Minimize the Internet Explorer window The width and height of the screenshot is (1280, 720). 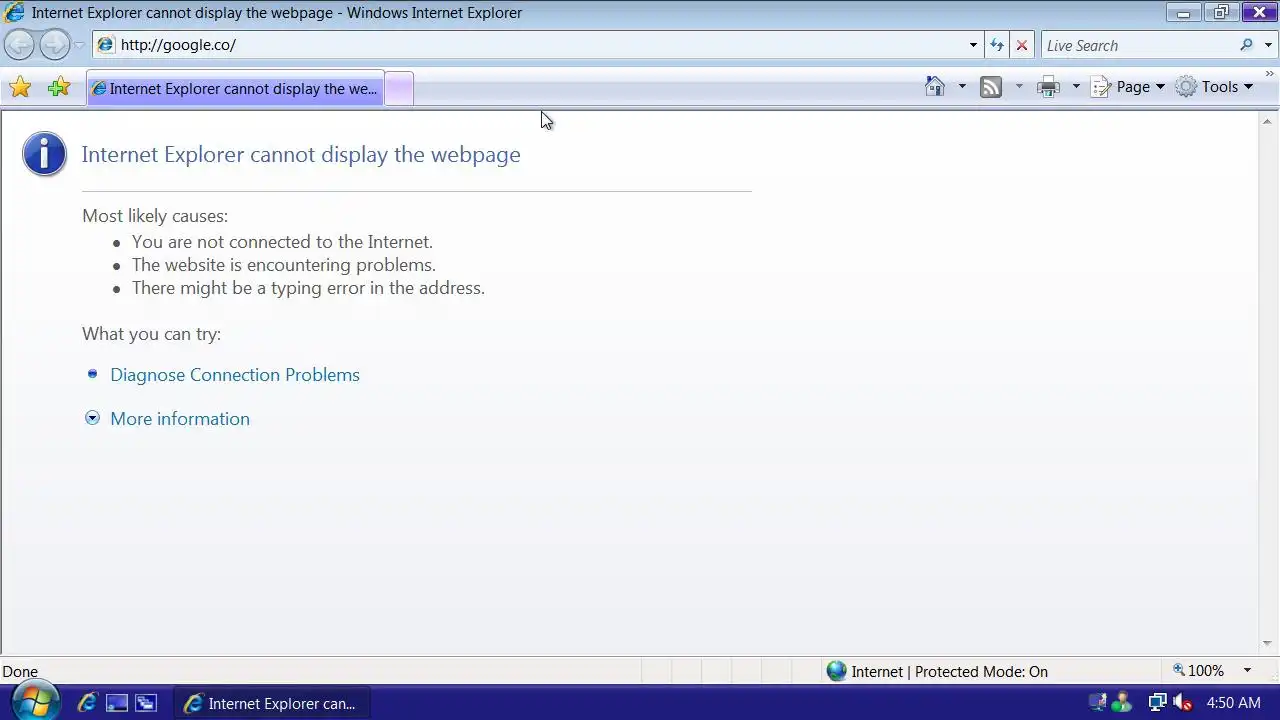click(1183, 13)
